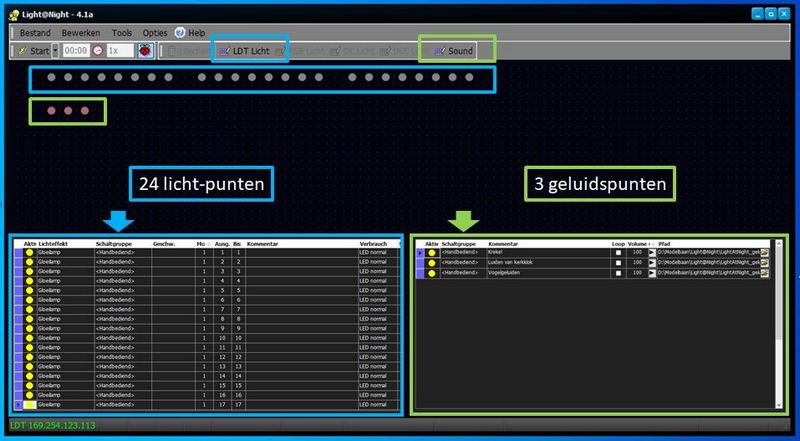Screen dimensions: 800x441
Task: Enable Loop checkbox for Krekel
Action: pyautogui.click(x=618, y=253)
